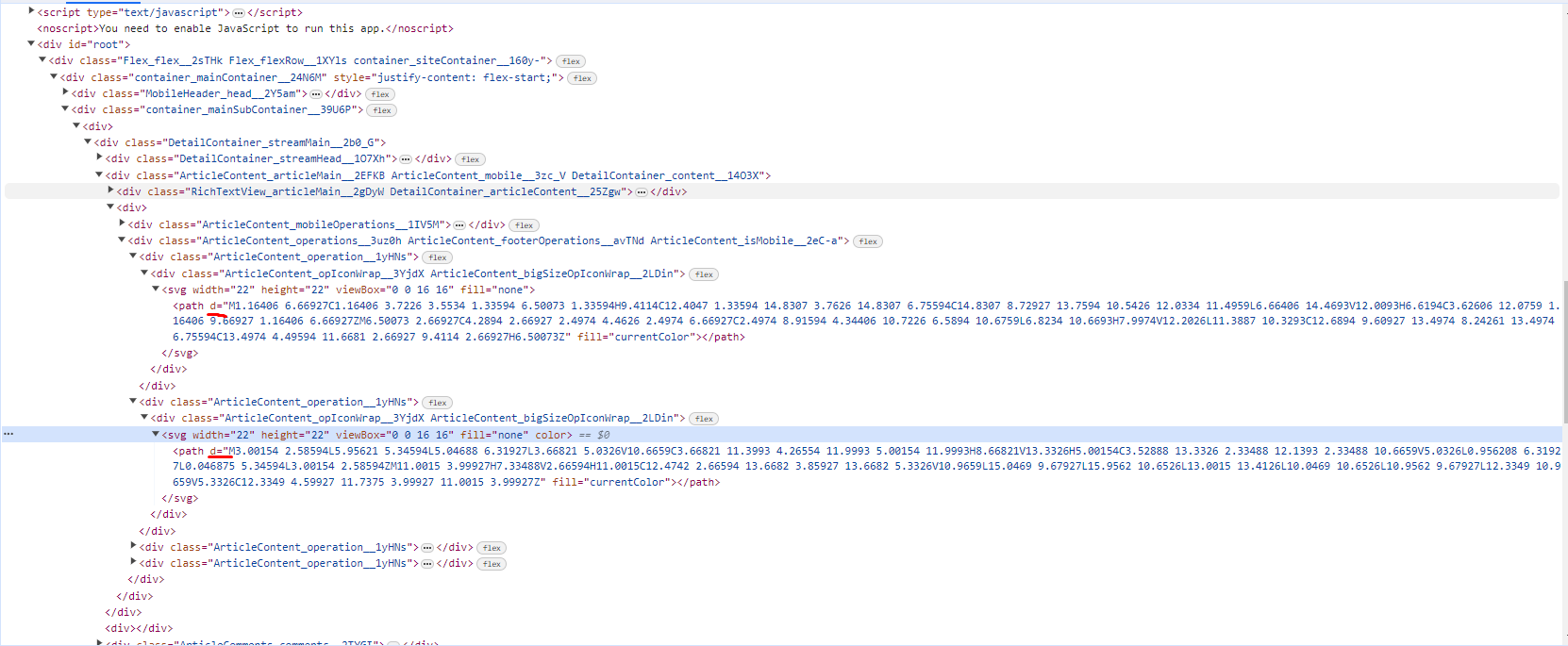
Task: Expand the MobileHeader_head__2Y5am div
Action: tap(65, 92)
